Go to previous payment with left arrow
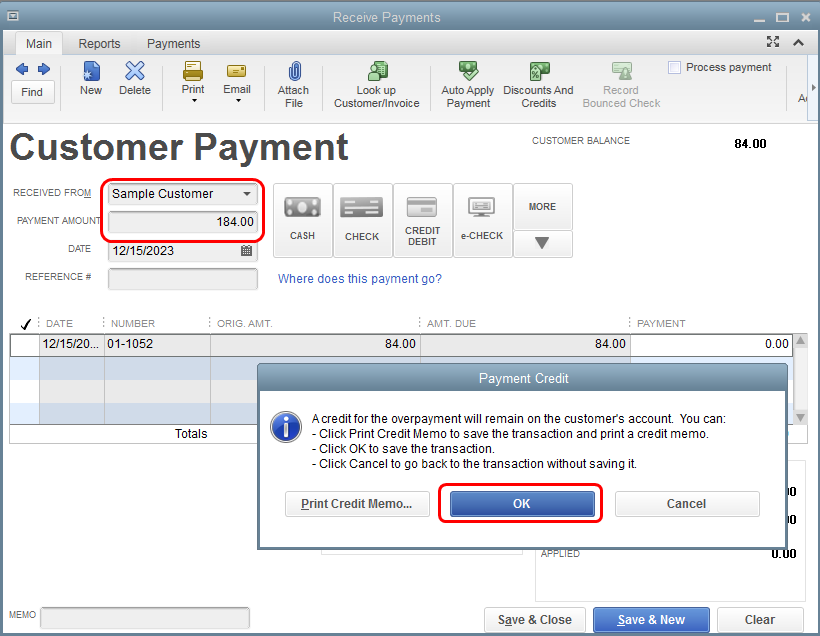This screenshot has width=820, height=636. coord(22,69)
